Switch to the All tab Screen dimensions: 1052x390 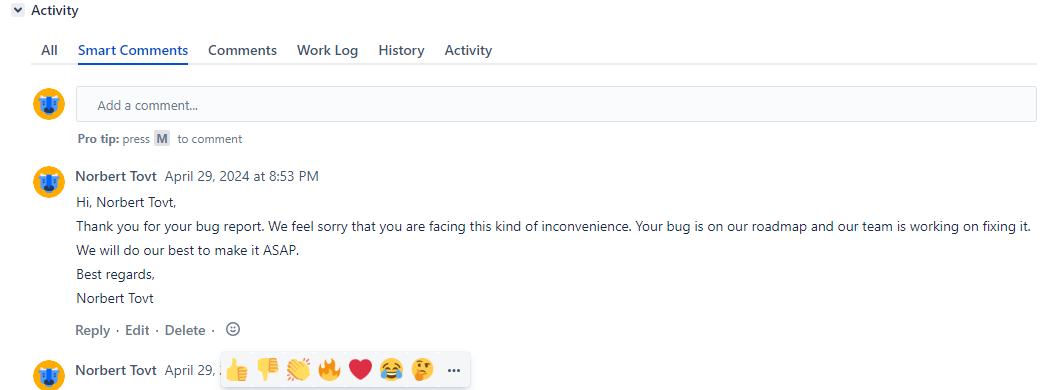coord(49,50)
